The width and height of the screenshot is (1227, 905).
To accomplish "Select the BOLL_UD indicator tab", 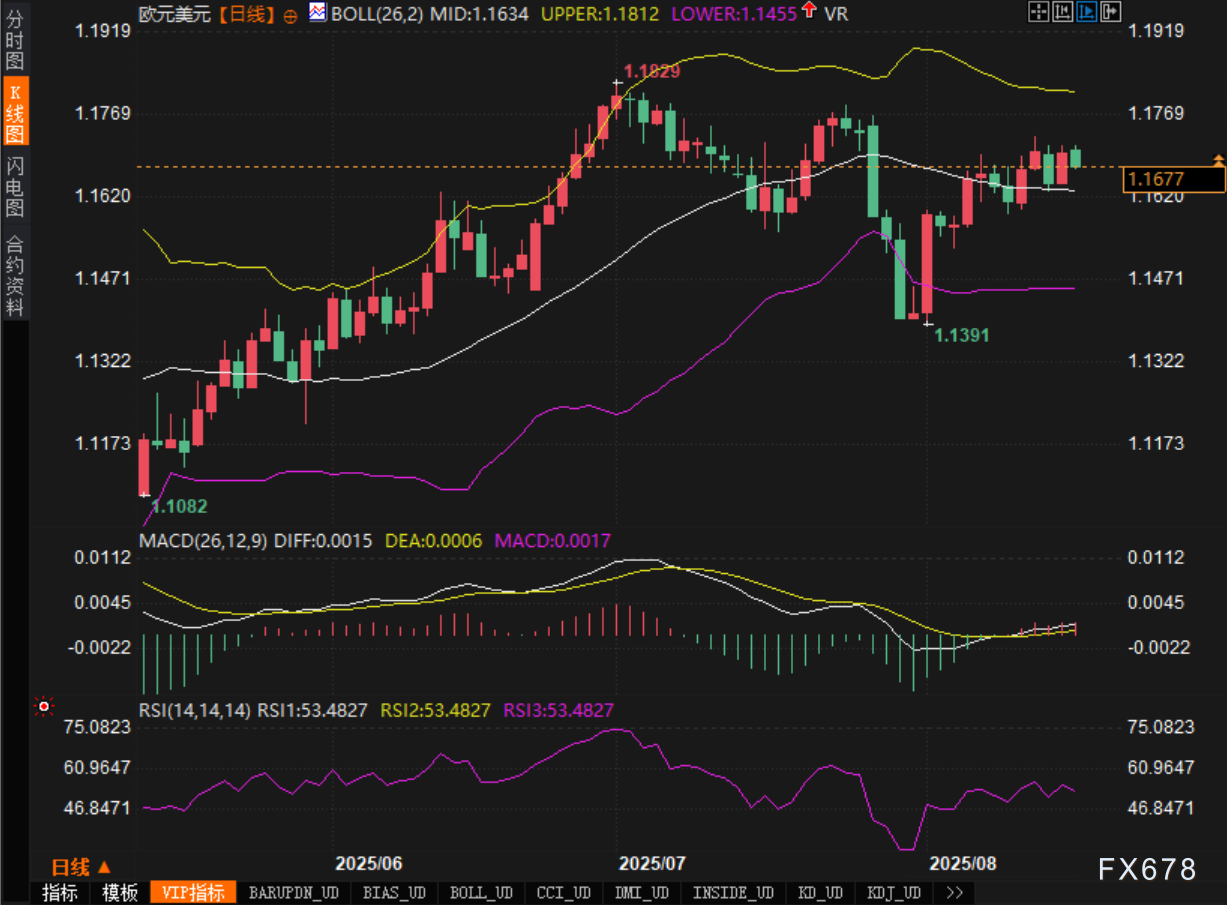I will coord(481,892).
